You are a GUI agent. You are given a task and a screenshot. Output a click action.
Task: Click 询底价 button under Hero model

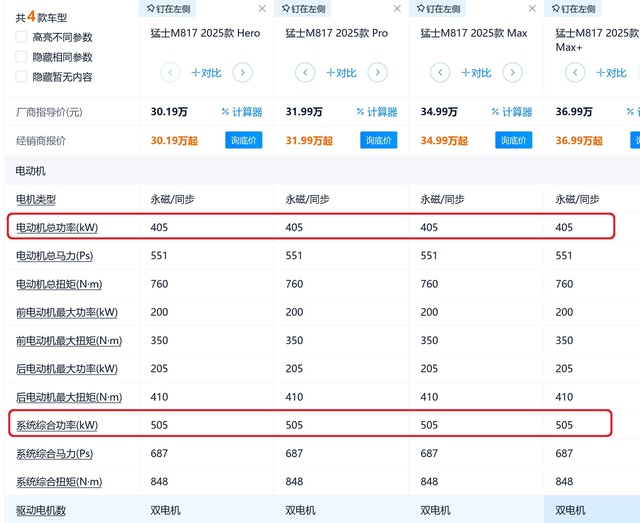(x=244, y=140)
